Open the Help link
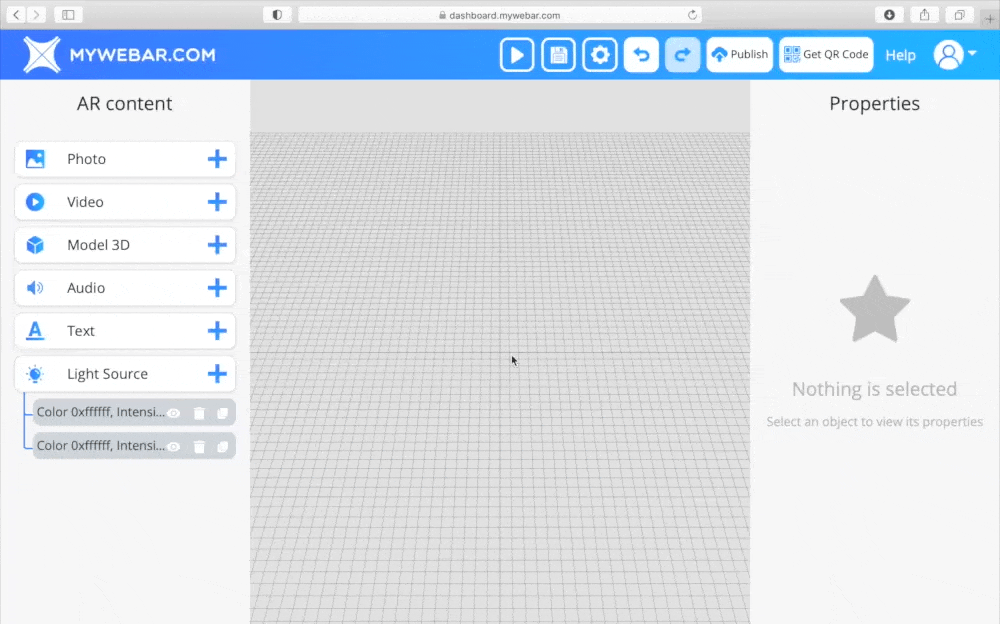Screen dimensions: 1000x624 click(x=901, y=56)
